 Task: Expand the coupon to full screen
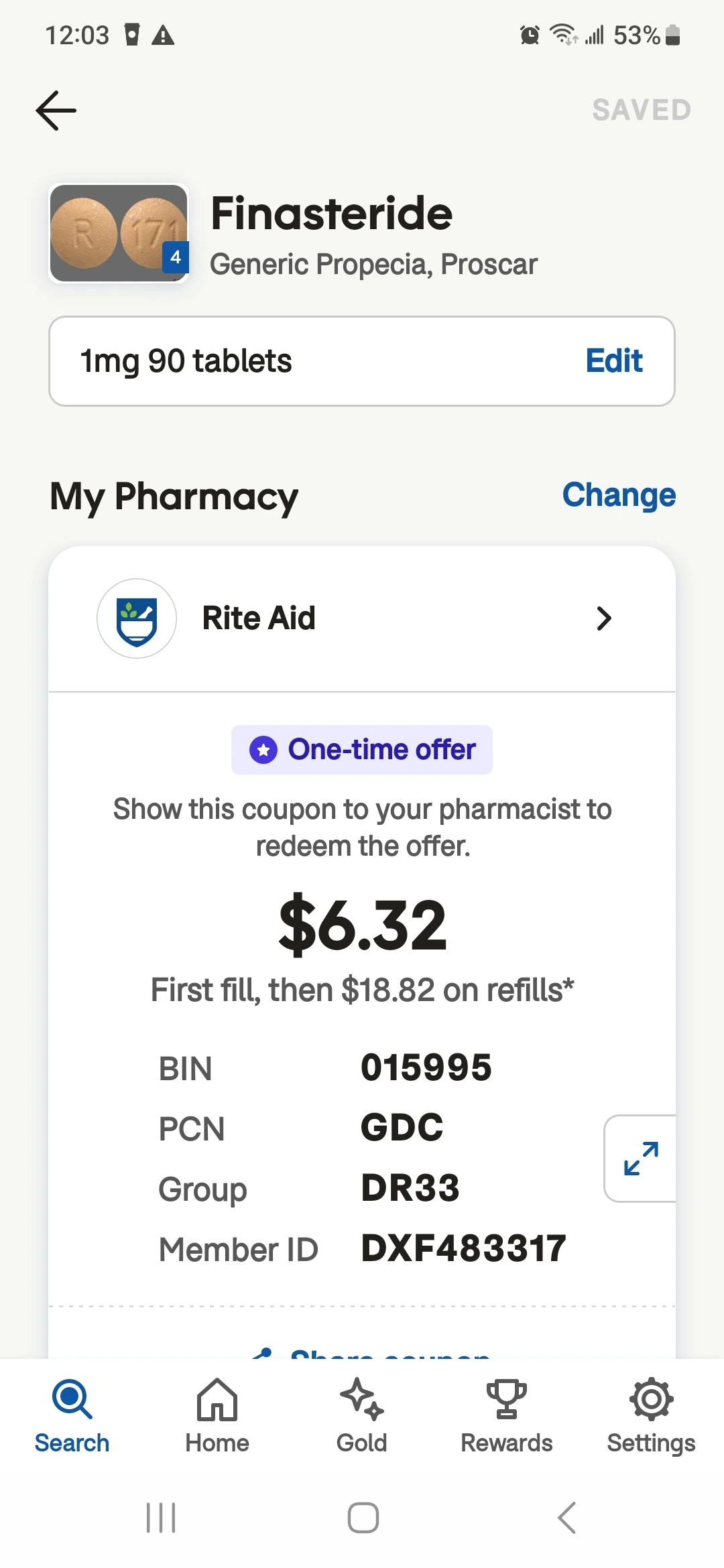[640, 1159]
